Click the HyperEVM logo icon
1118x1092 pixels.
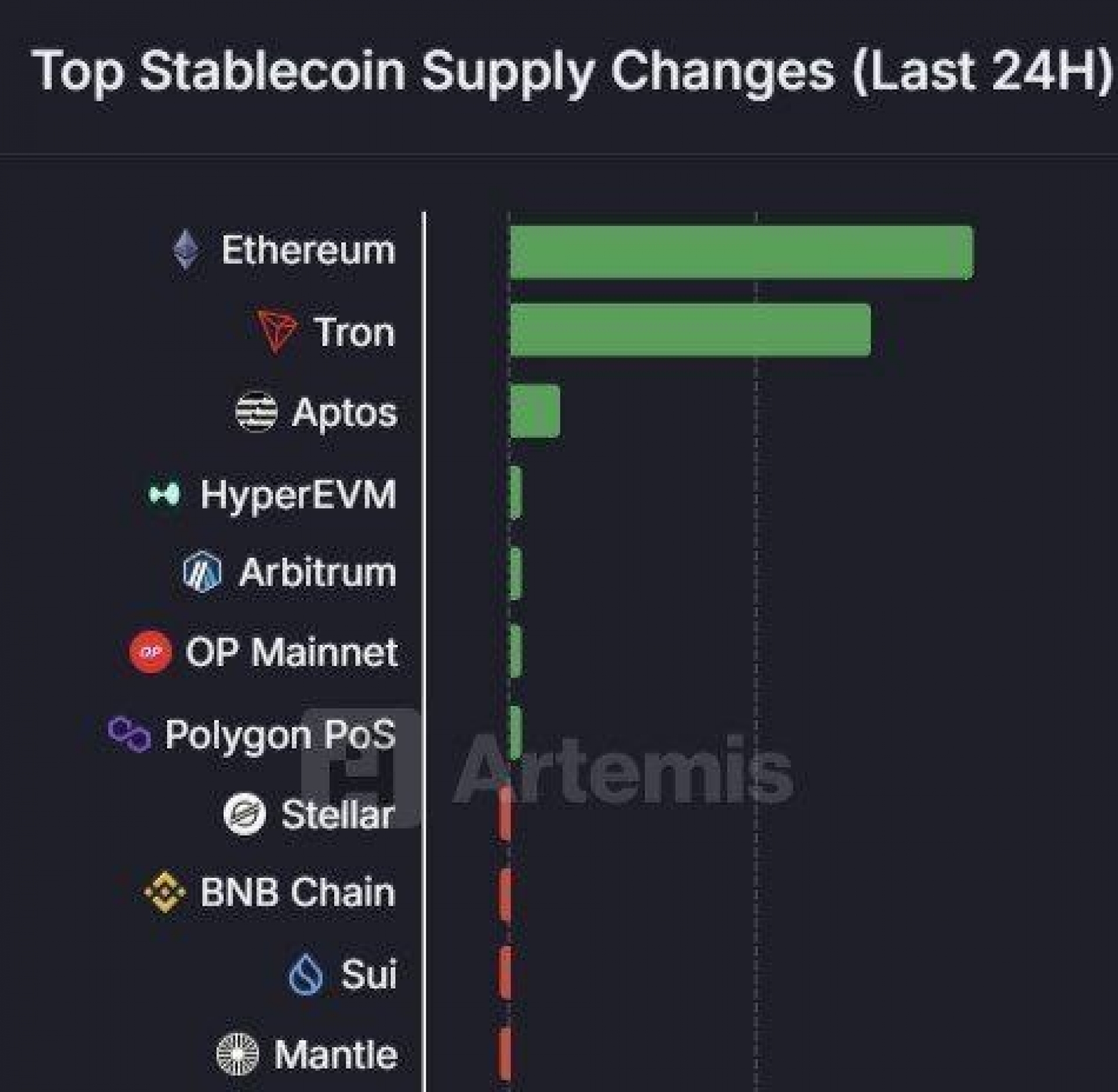click(x=165, y=495)
